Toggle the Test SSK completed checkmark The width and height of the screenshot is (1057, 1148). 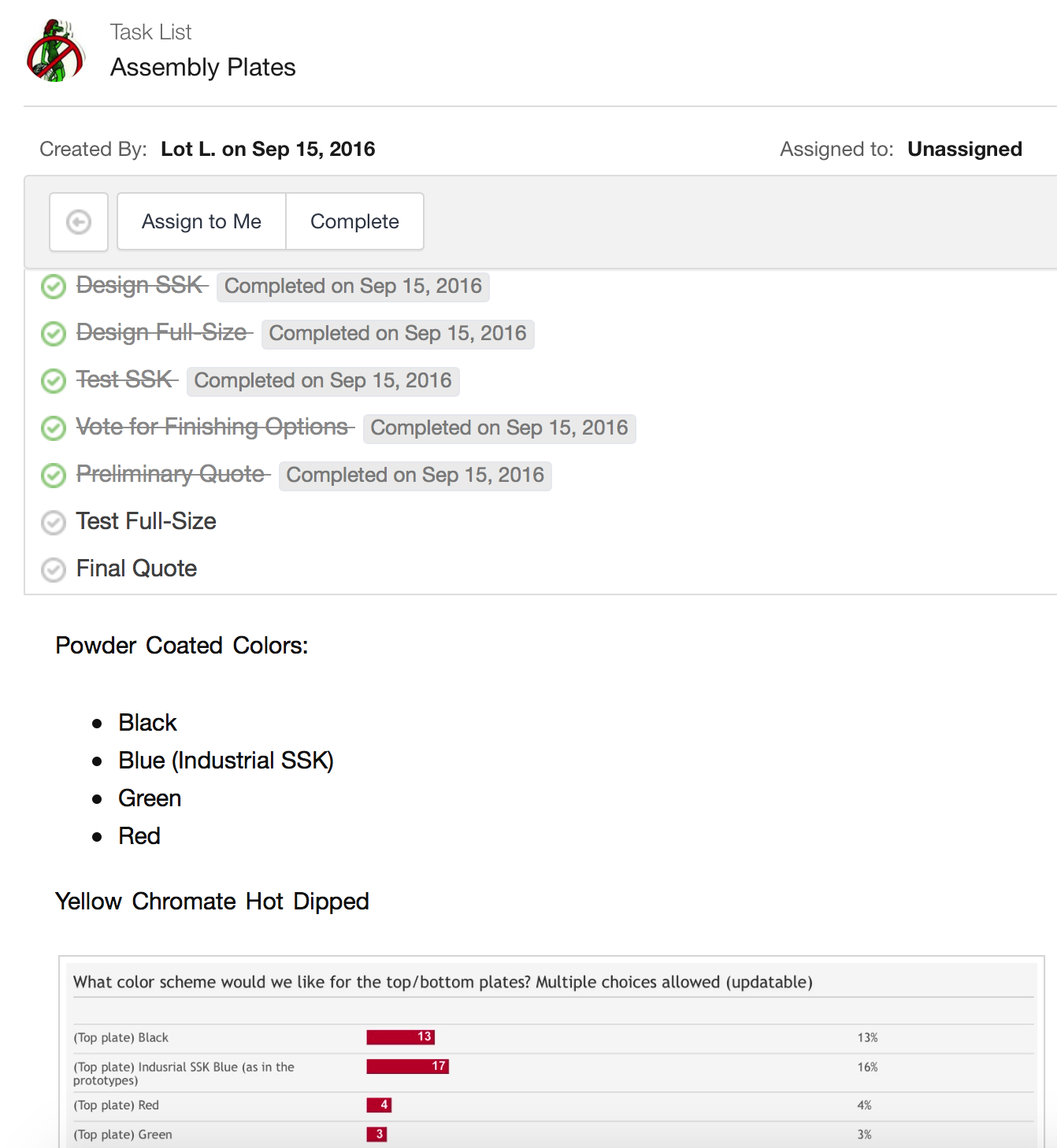(x=54, y=381)
